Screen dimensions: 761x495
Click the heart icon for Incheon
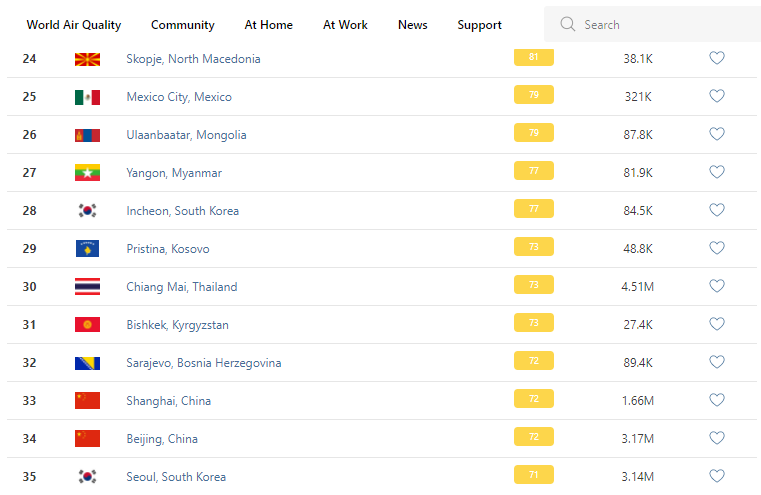[x=717, y=210]
